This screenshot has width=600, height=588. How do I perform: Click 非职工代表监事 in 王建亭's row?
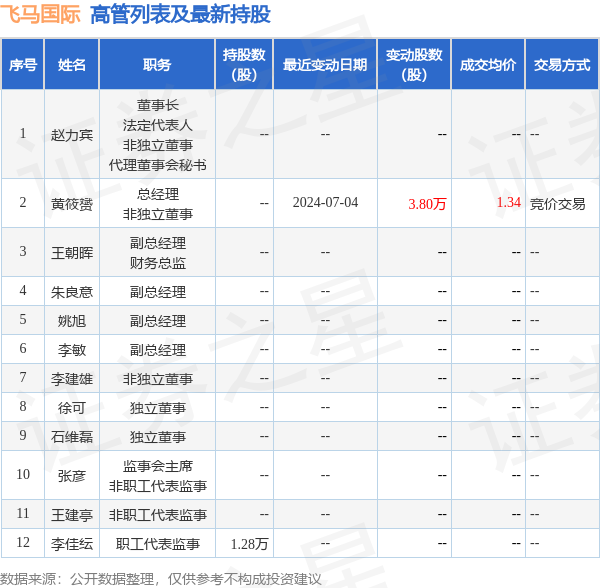coord(158,515)
